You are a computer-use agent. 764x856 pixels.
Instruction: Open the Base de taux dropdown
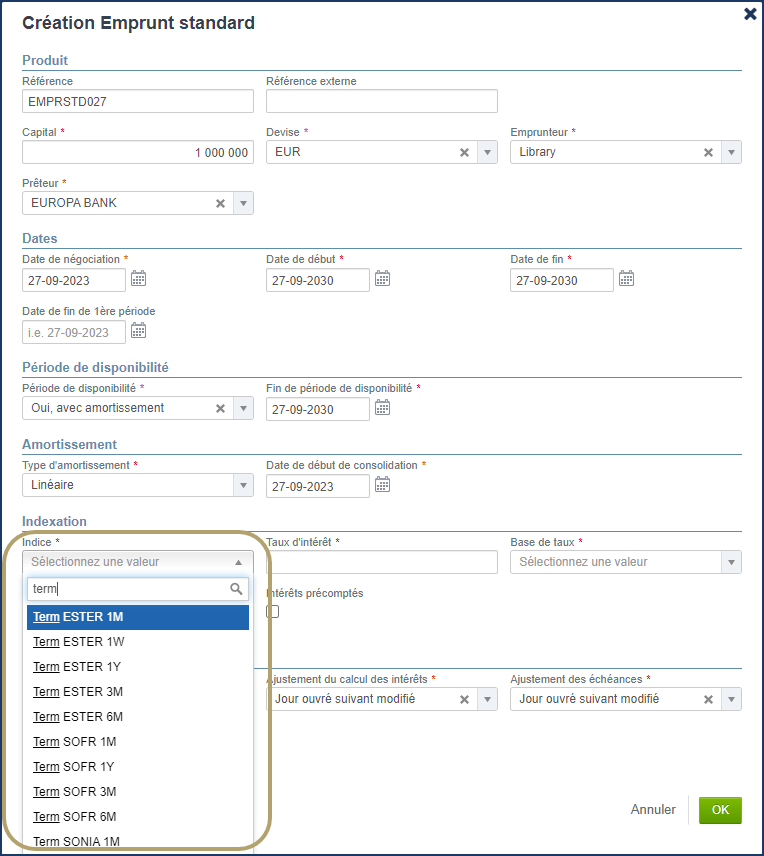tap(731, 562)
